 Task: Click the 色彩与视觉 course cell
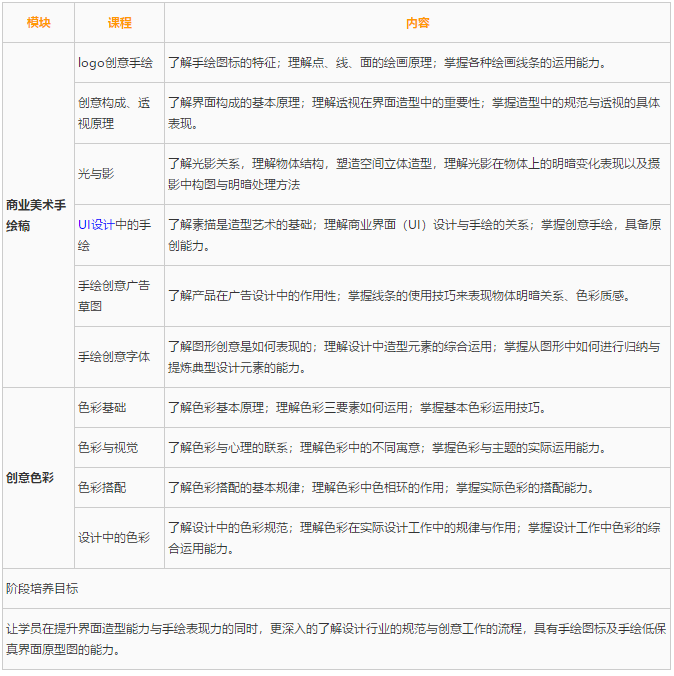pyautogui.click(x=119, y=448)
